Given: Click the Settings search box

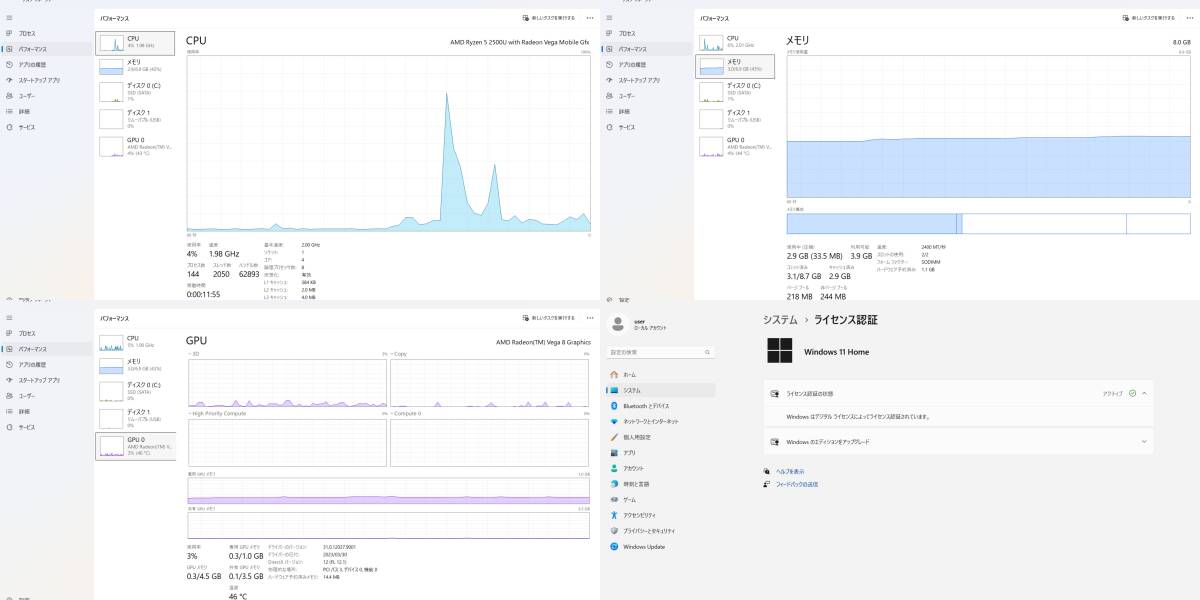Looking at the screenshot, I should 661,352.
